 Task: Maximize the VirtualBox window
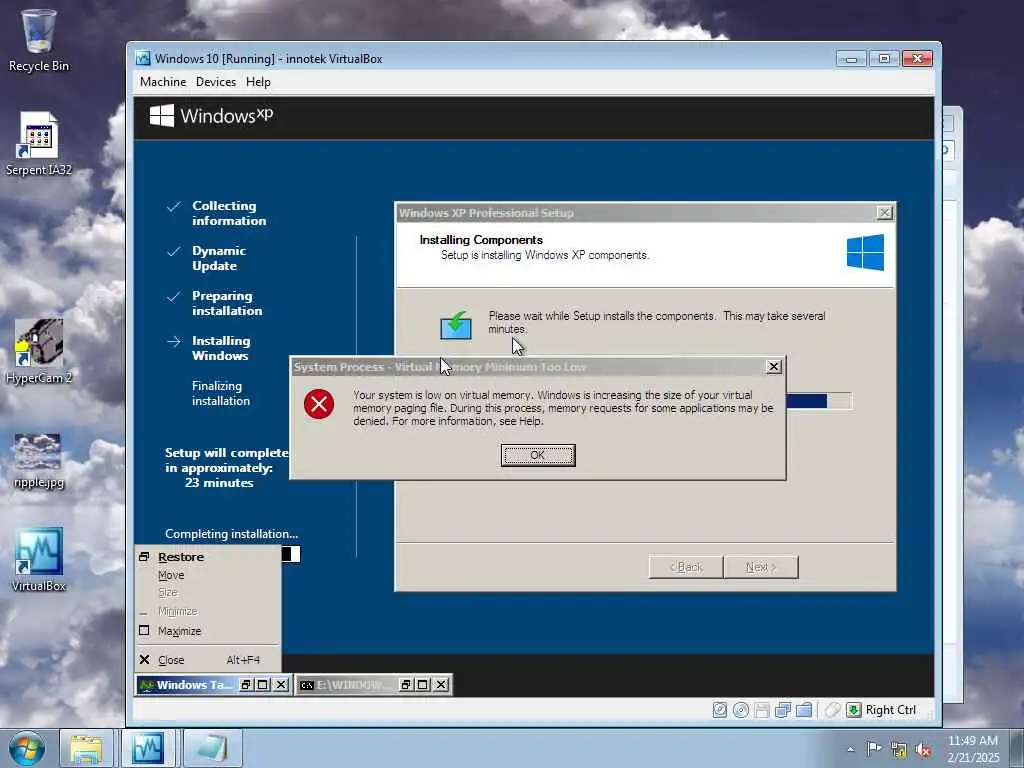click(x=884, y=59)
